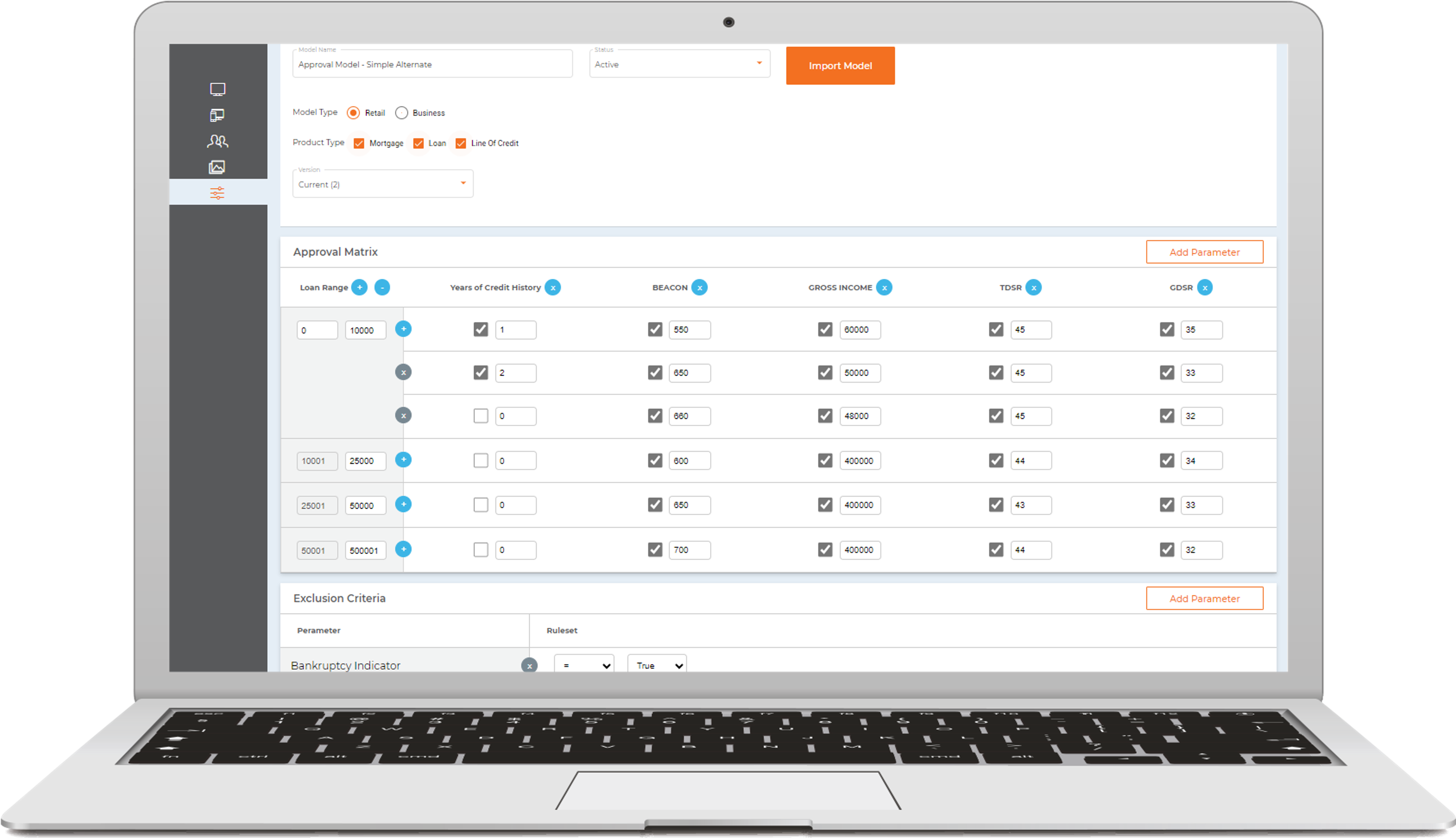Open the Version dropdown

click(383, 184)
